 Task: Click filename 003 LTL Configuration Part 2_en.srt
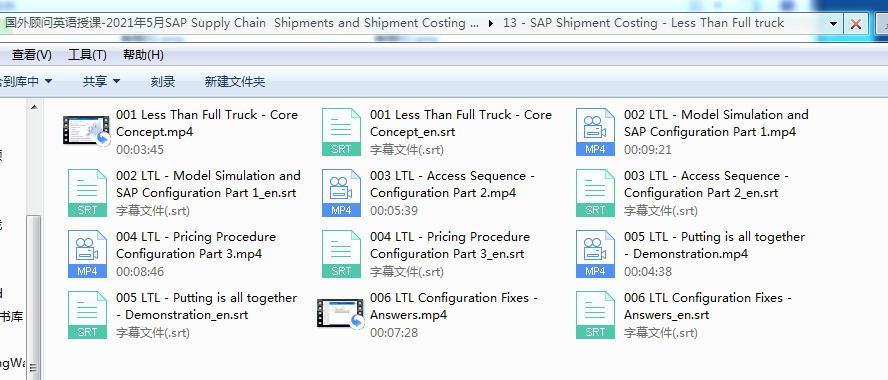pyautogui.click(x=706, y=185)
